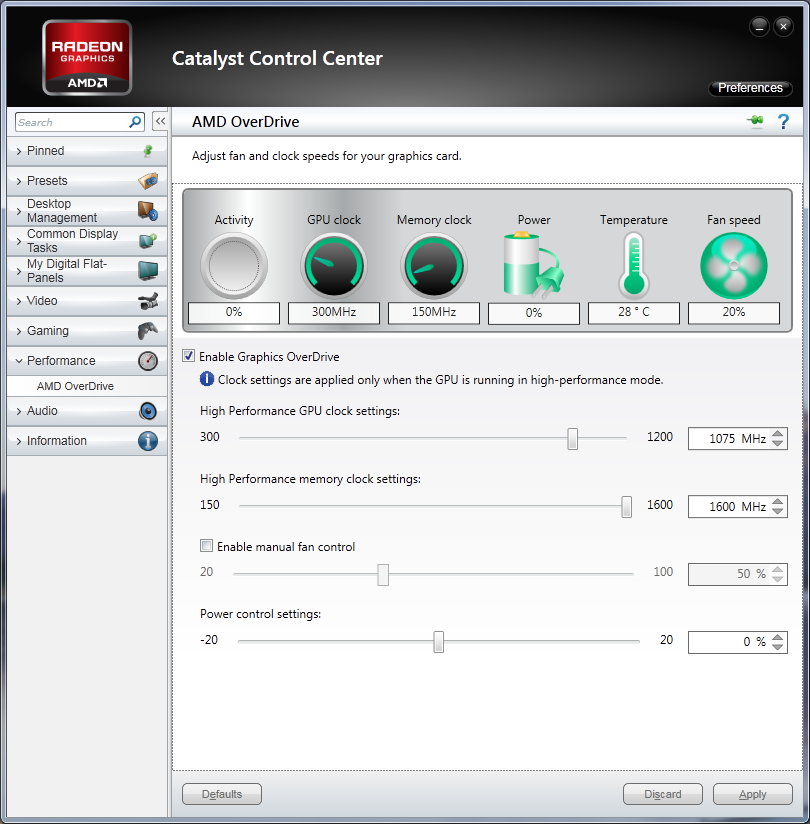Decrease the GPU clock with the down arrow
The width and height of the screenshot is (810, 824).
(778, 444)
